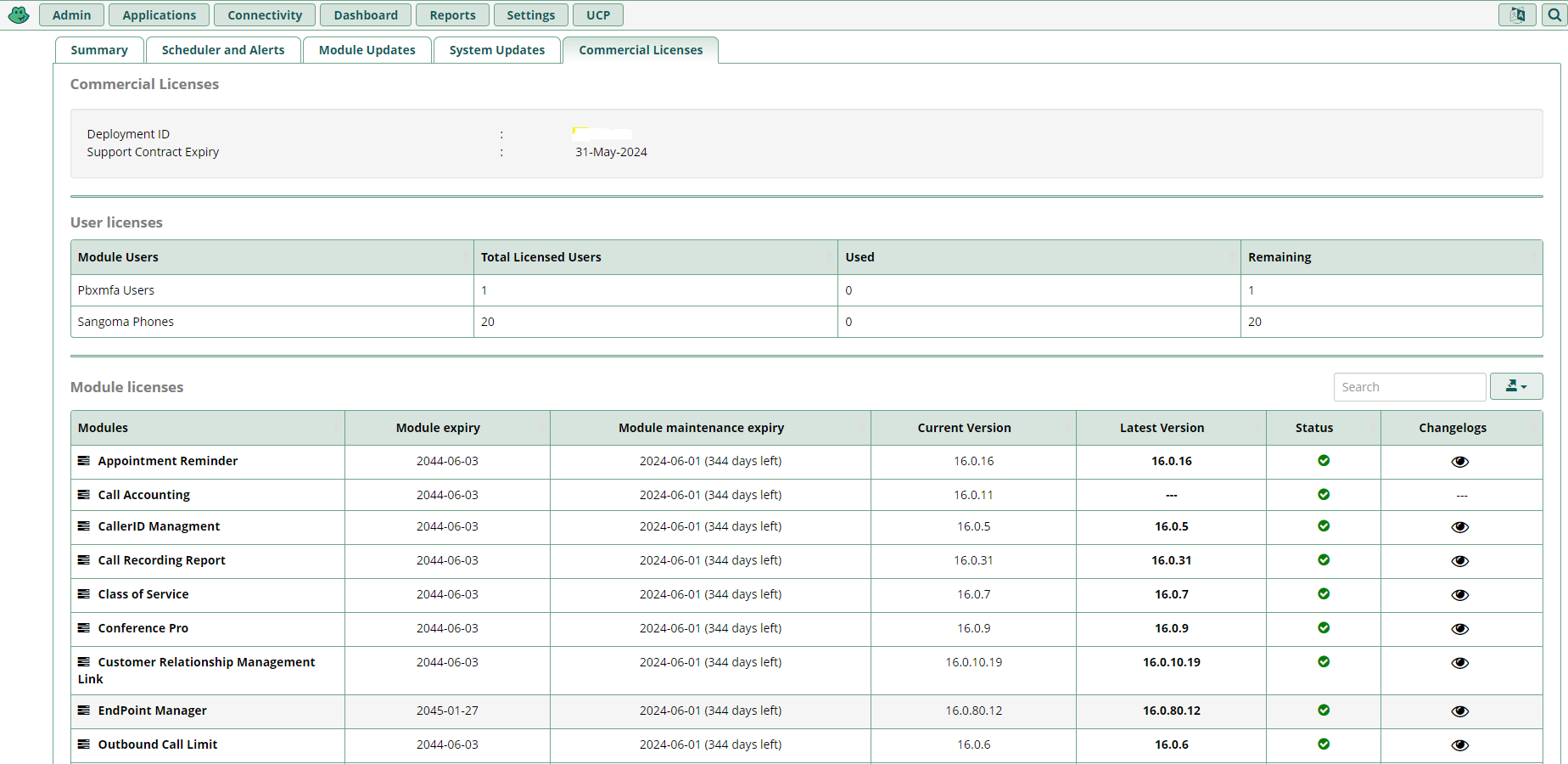Switch to the System Updates tab
The width and height of the screenshot is (1568, 764).
497,50
